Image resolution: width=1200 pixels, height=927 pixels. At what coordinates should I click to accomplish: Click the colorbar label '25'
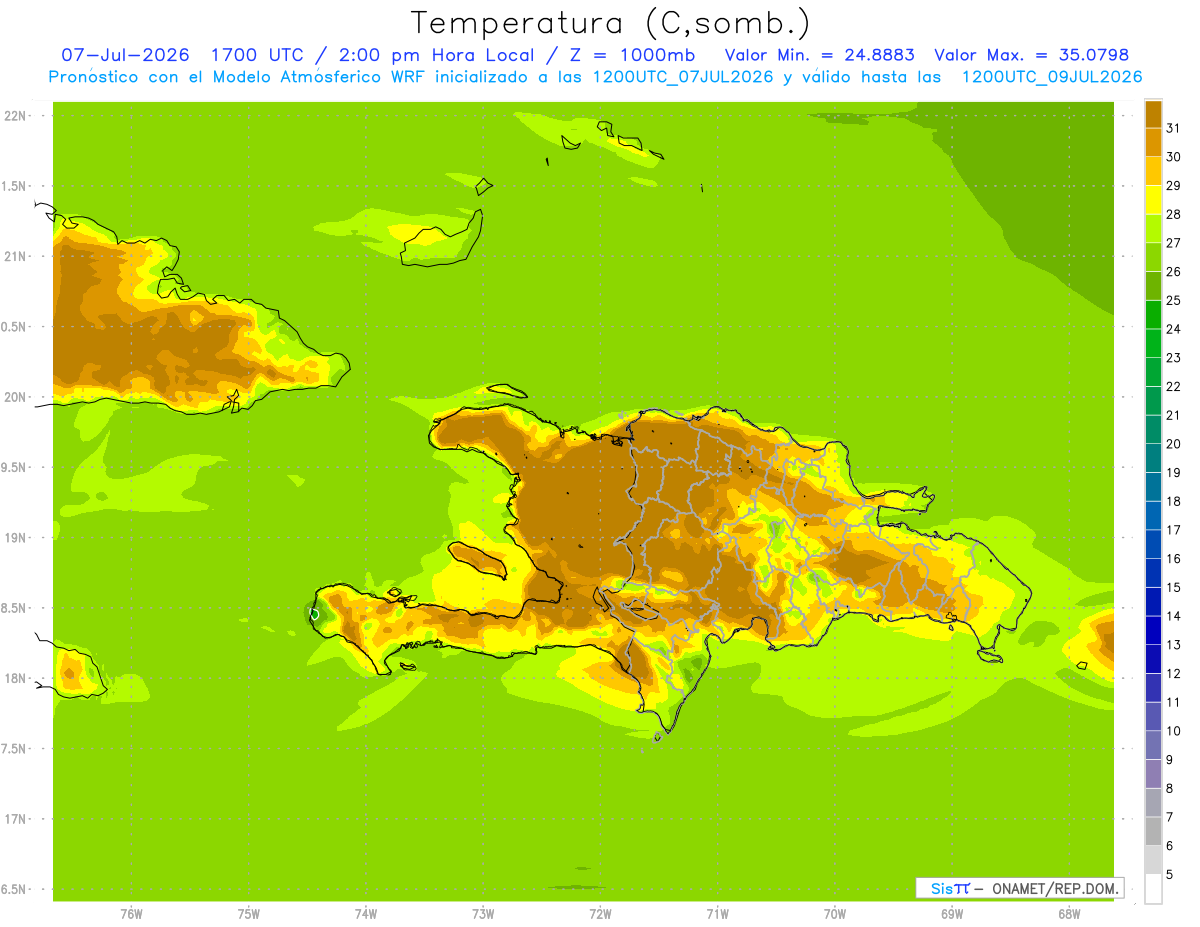click(x=1174, y=300)
